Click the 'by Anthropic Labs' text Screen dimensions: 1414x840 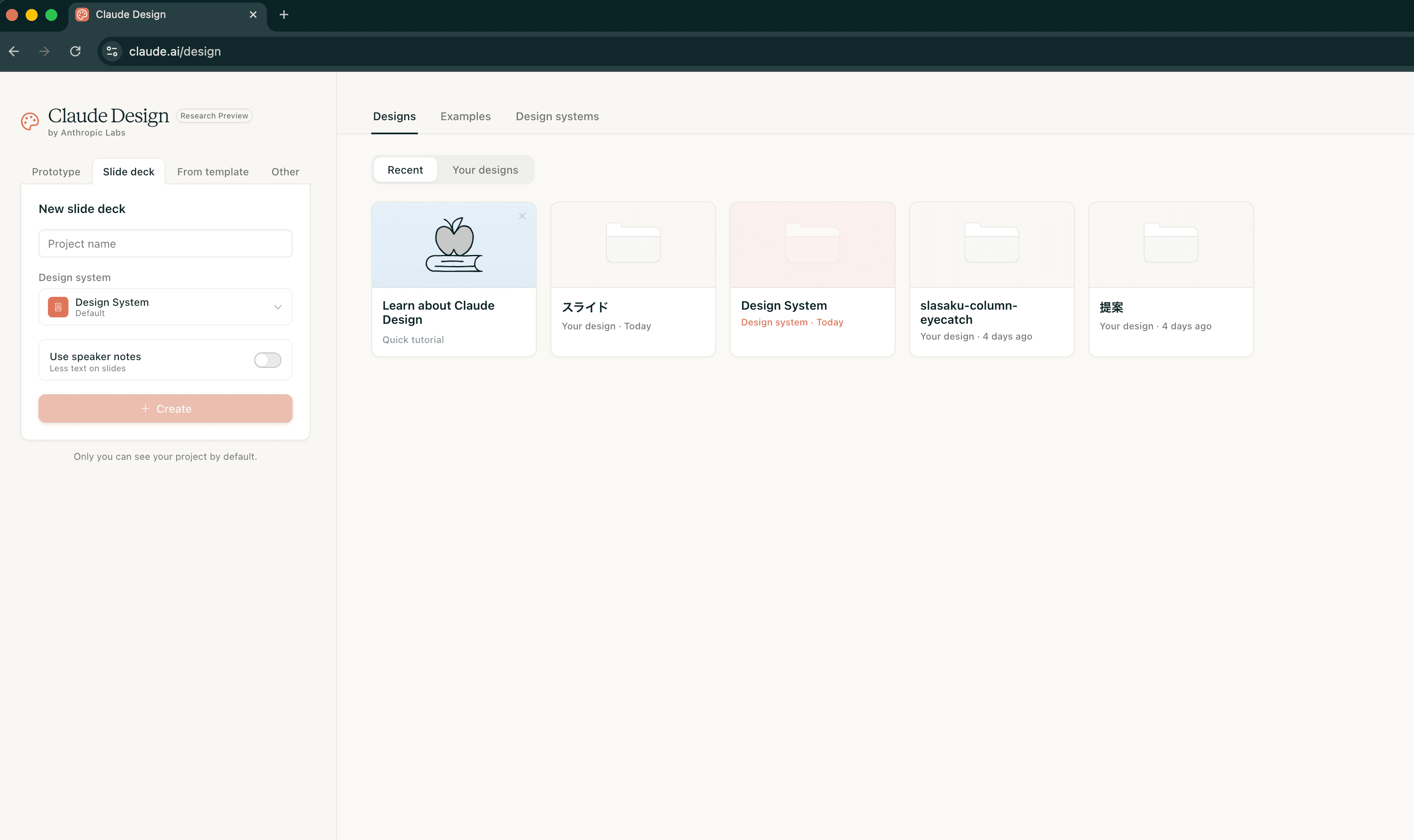pyautogui.click(x=86, y=133)
